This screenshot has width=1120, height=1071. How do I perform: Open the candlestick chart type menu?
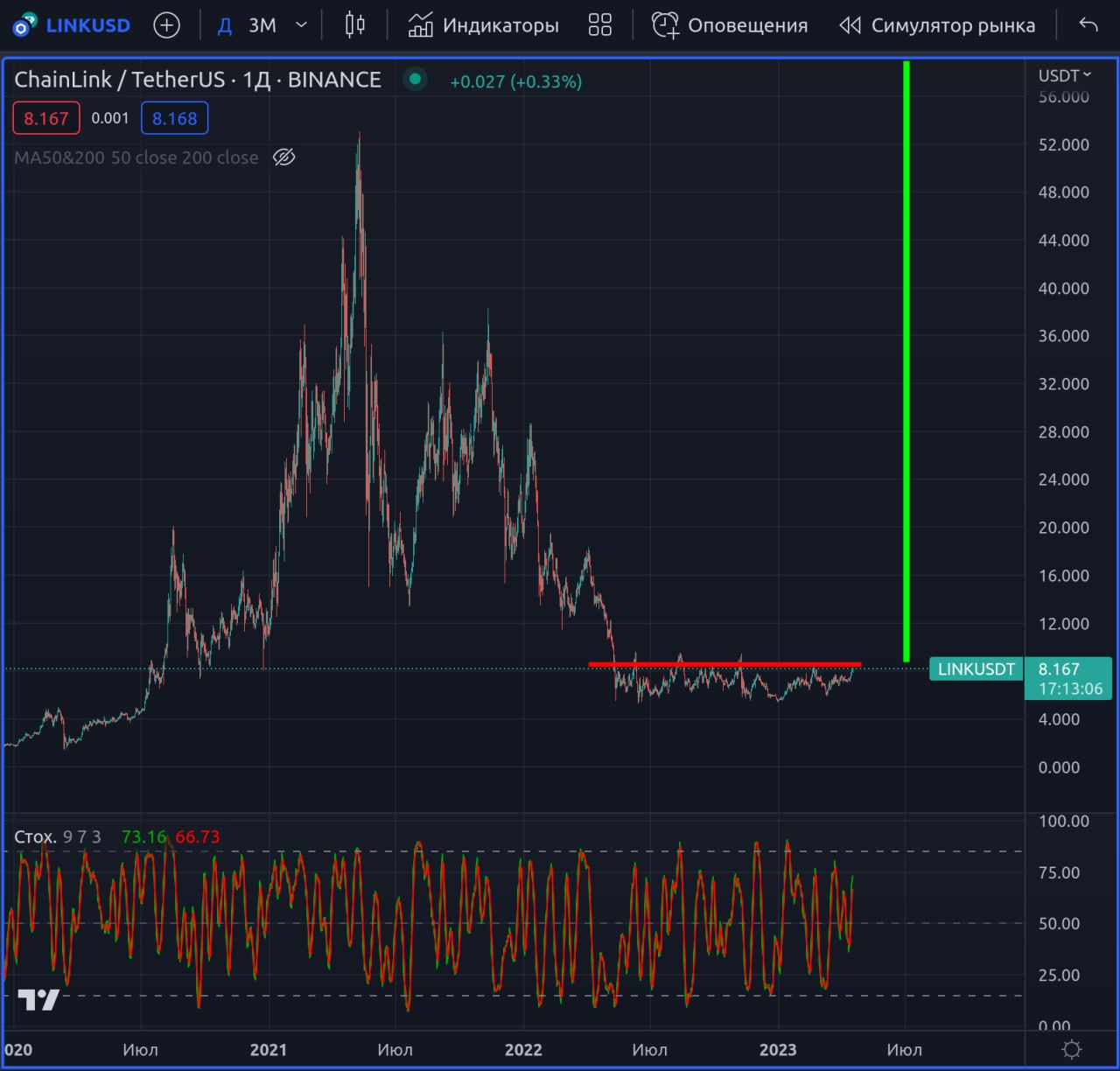tap(354, 25)
